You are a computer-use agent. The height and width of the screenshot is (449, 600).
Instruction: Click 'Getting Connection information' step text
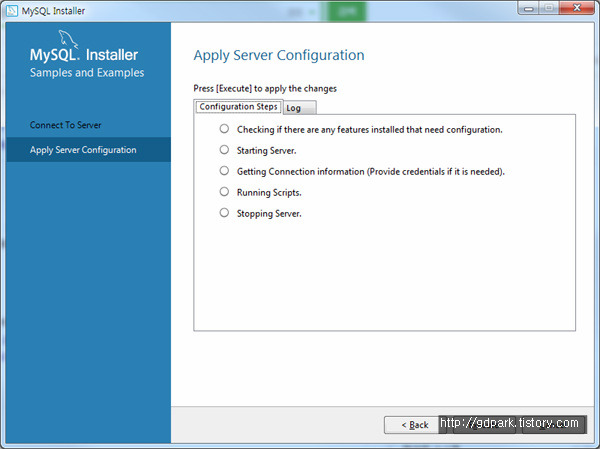pos(371,172)
